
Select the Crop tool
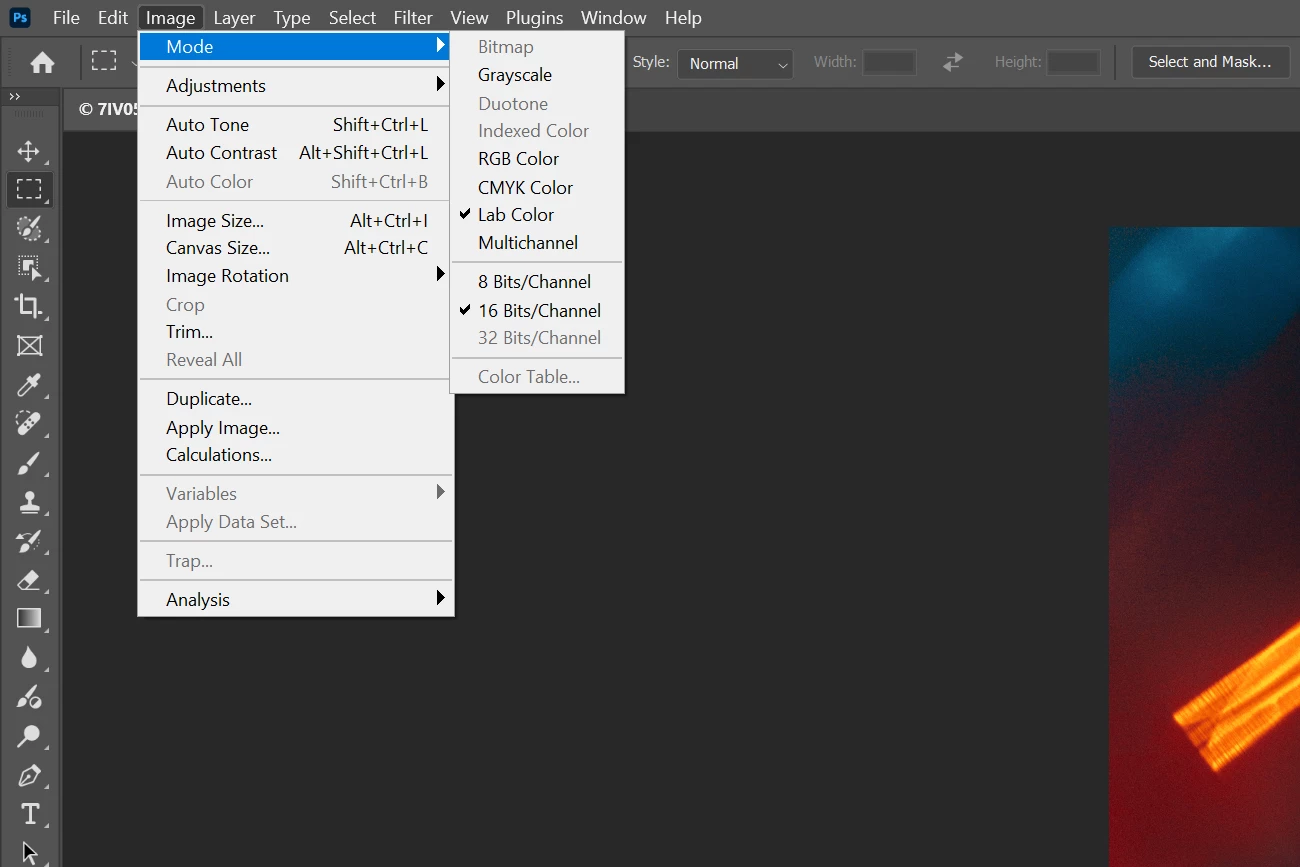[x=29, y=306]
